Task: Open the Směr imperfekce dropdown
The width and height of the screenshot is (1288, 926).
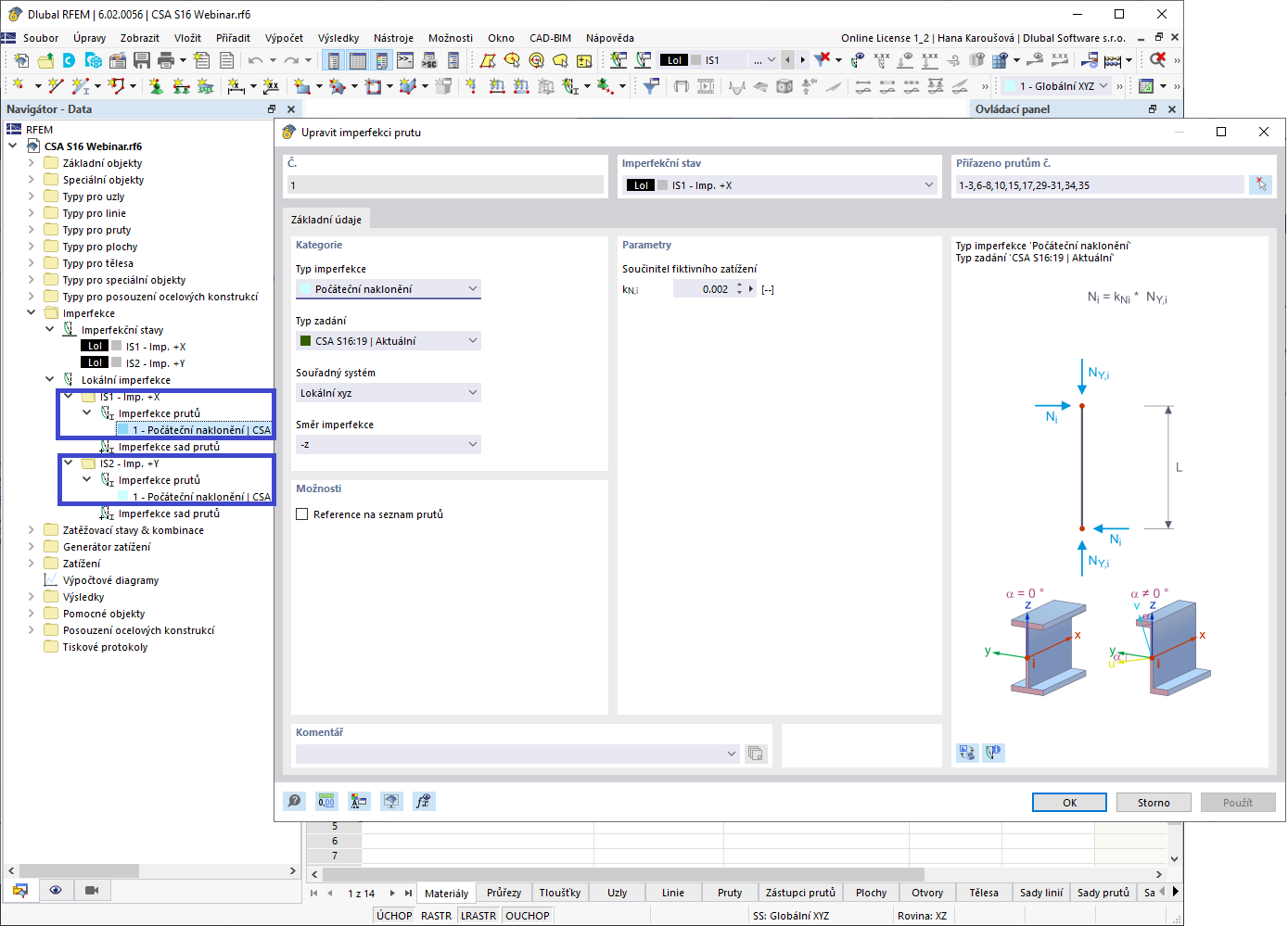Action: click(x=389, y=445)
